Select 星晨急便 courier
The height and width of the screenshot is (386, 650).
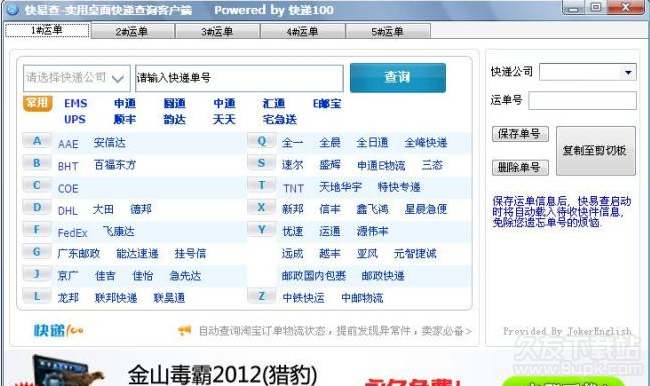click(426, 209)
